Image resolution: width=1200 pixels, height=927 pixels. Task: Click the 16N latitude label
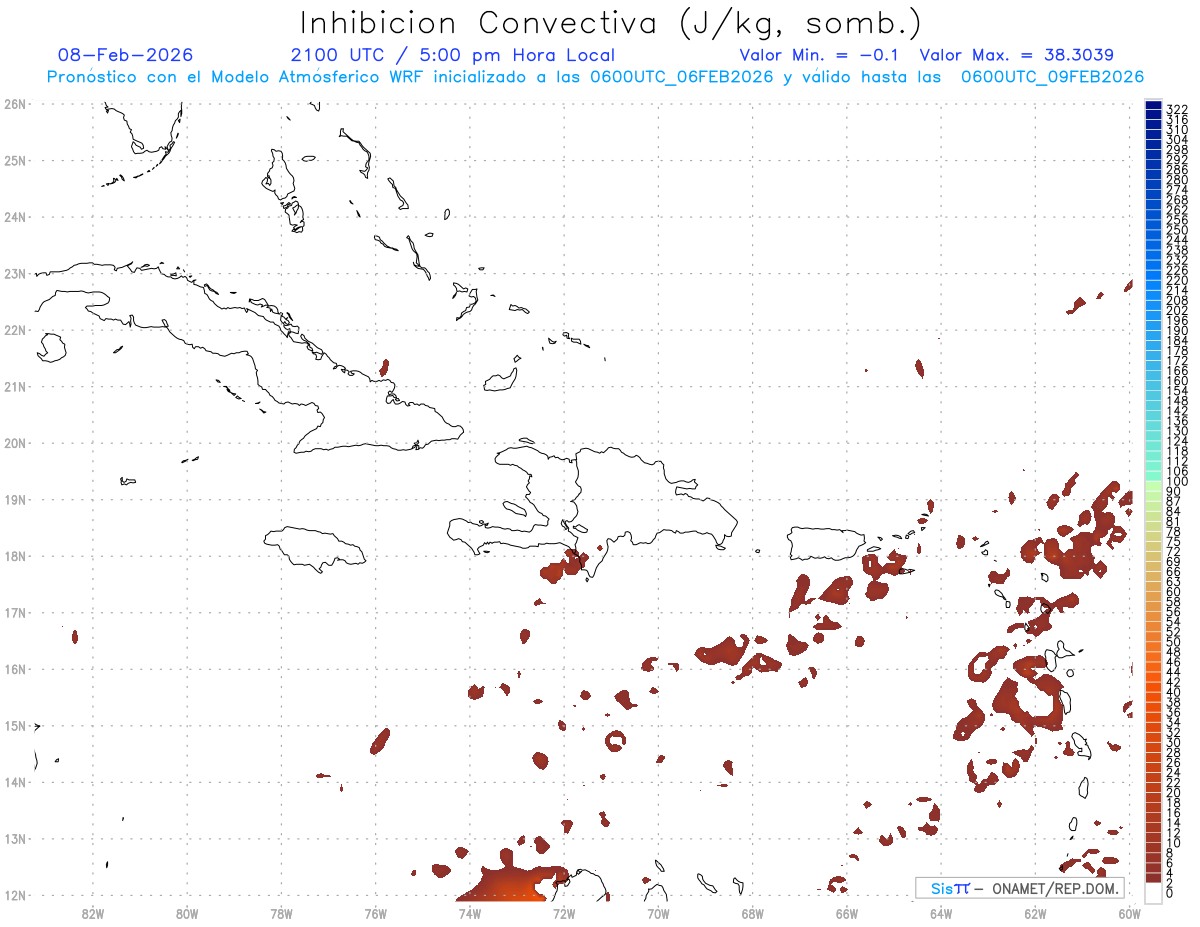click(14, 669)
